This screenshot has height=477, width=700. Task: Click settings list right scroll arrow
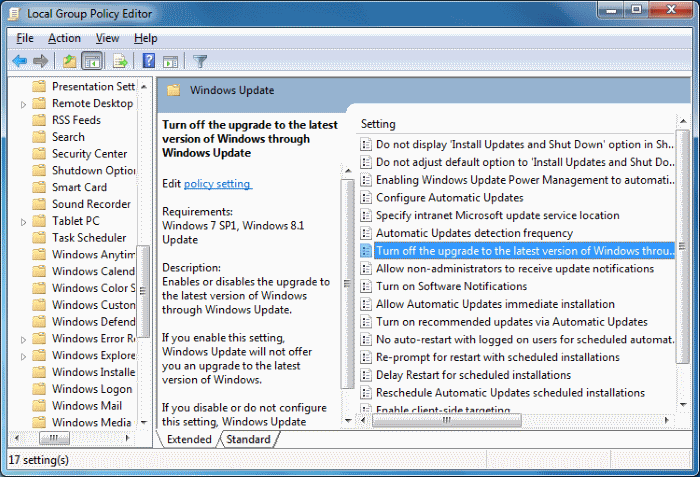click(667, 420)
